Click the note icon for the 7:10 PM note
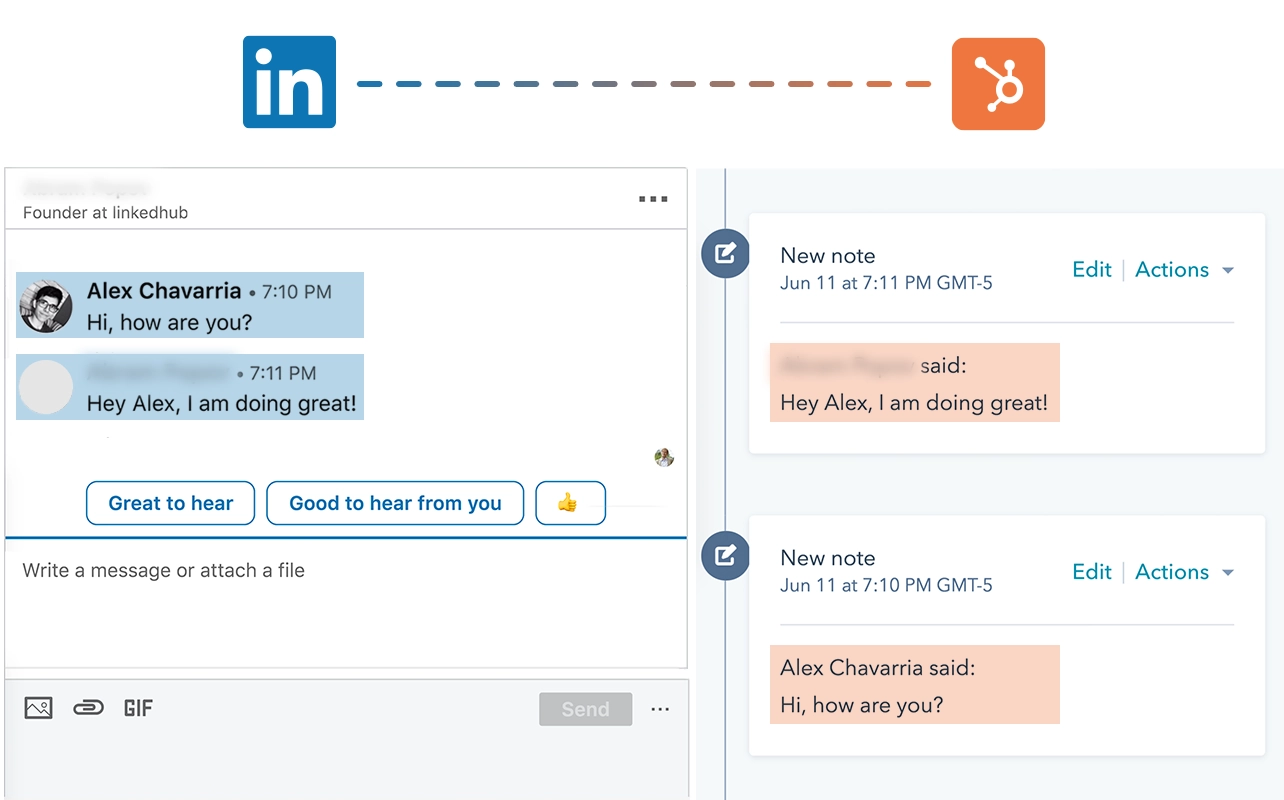 (726, 556)
